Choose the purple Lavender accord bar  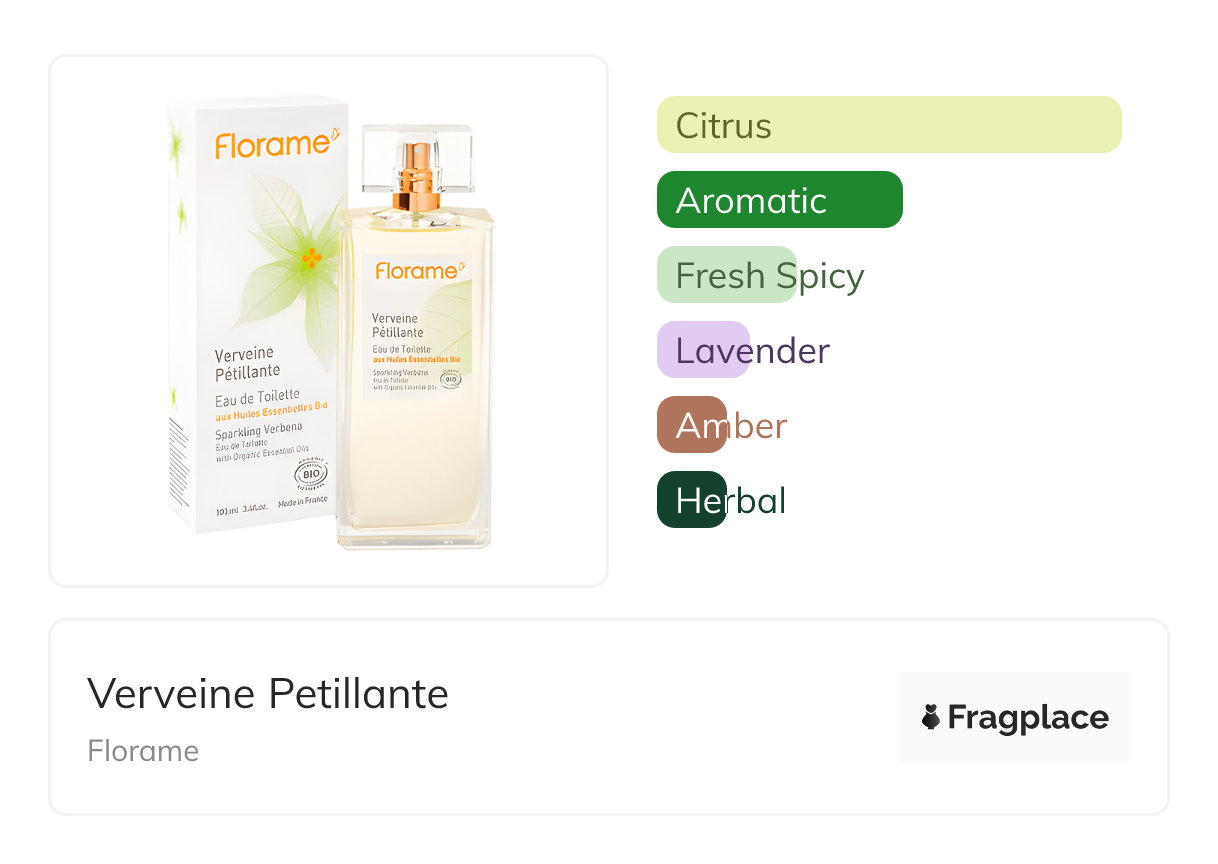click(703, 350)
